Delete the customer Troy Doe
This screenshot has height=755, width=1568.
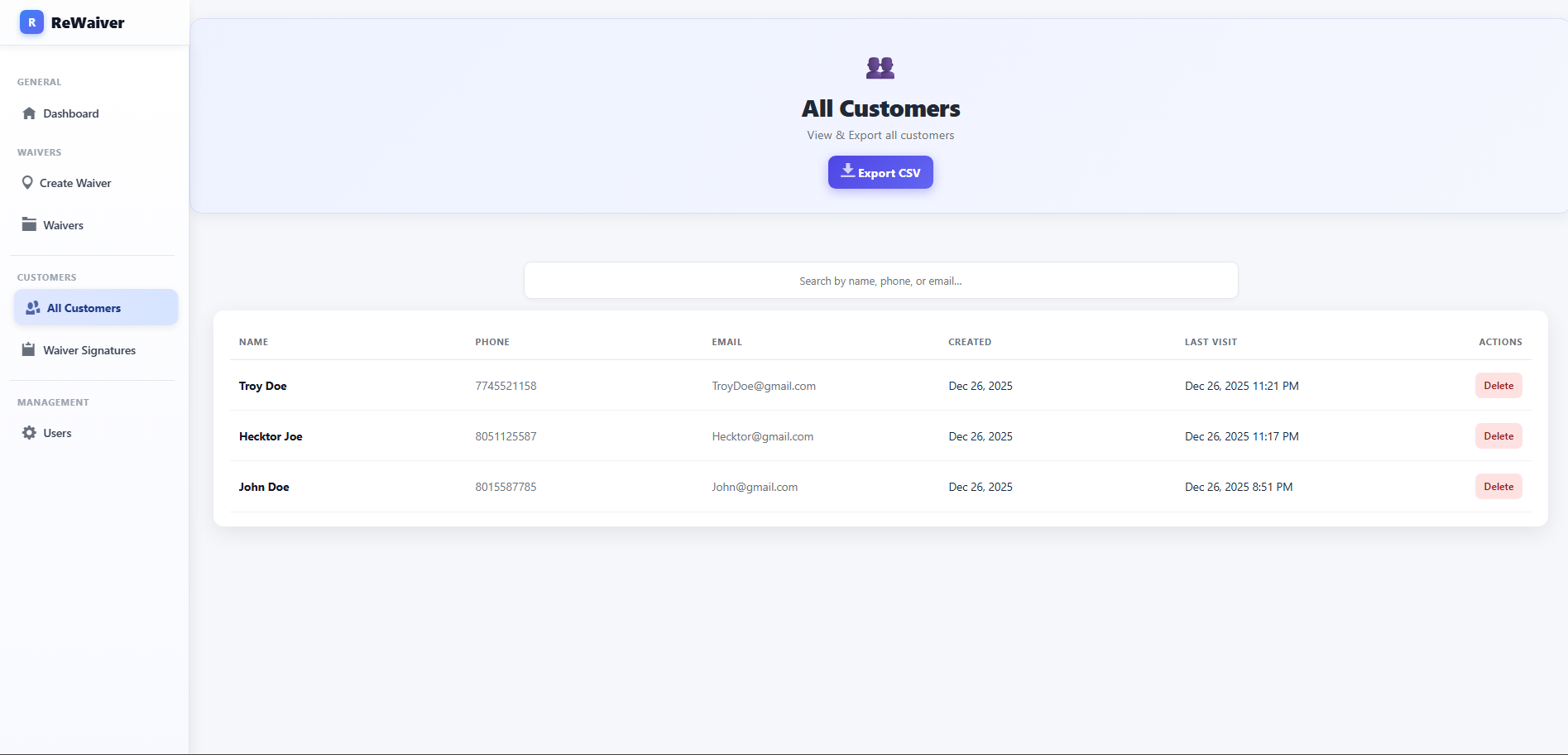pos(1498,385)
